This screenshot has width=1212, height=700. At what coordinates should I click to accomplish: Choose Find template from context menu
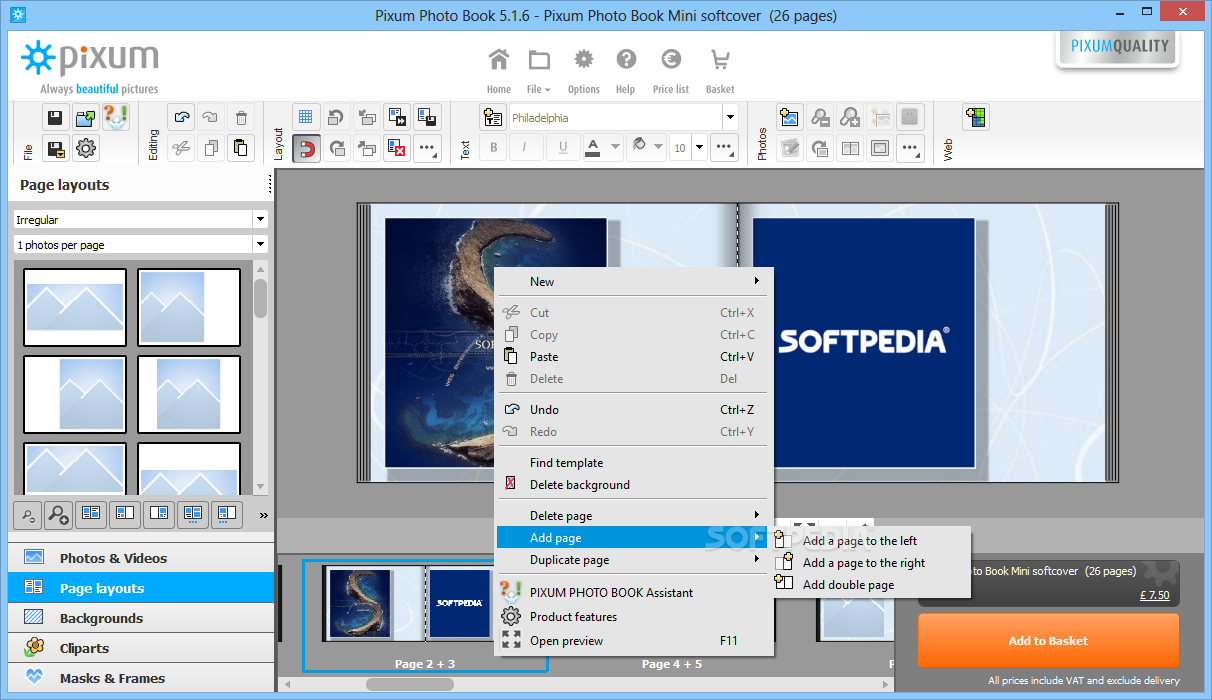(x=634, y=463)
